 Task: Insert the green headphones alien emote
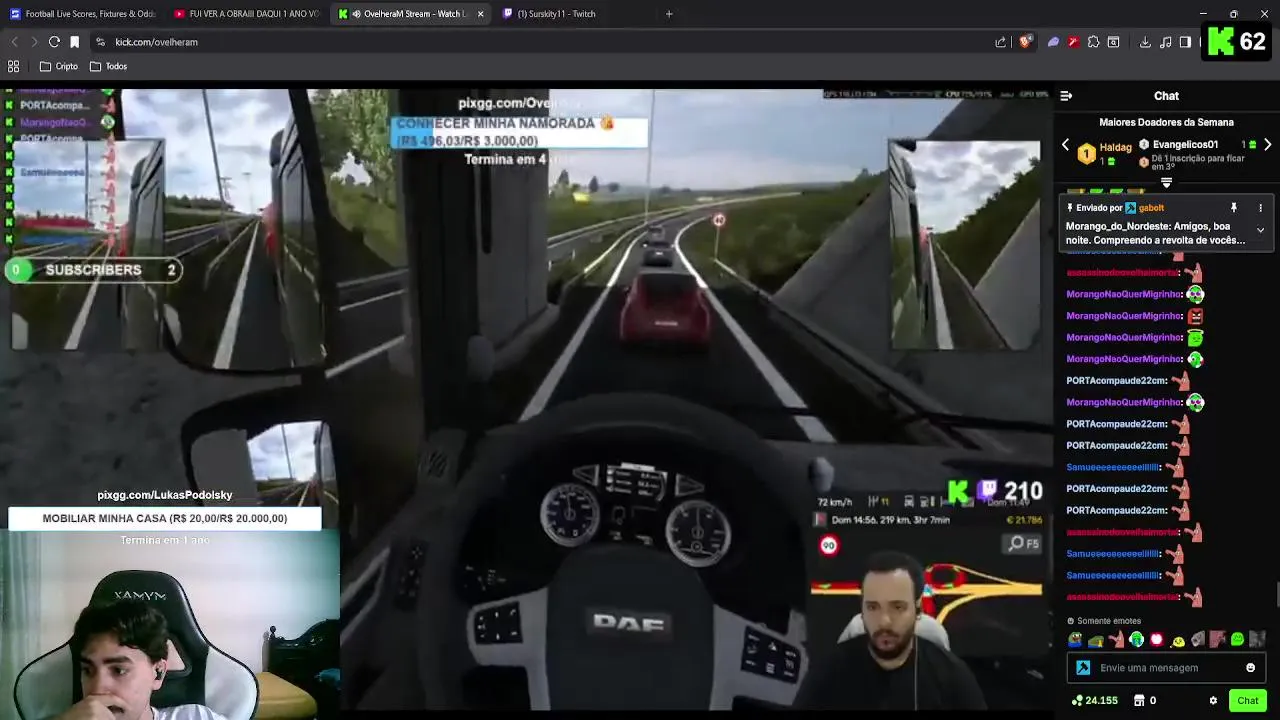1136,640
